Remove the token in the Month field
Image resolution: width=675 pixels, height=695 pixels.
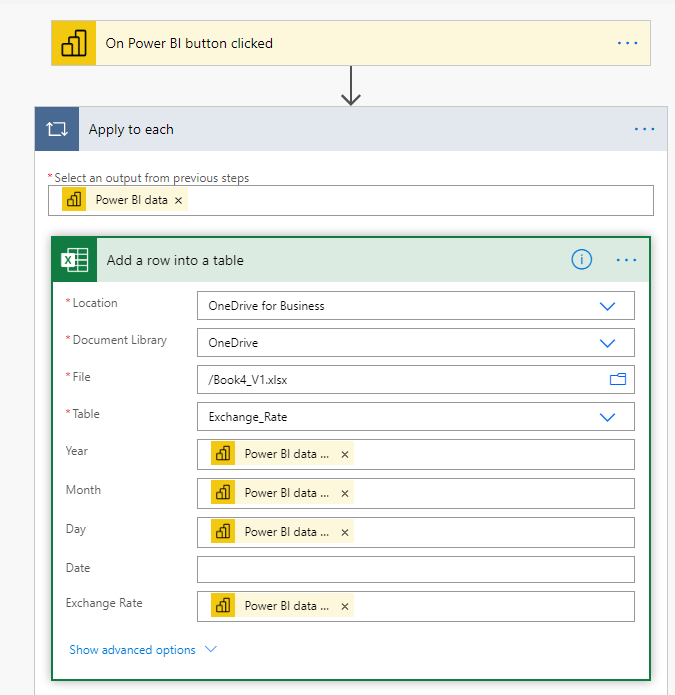tap(345, 493)
